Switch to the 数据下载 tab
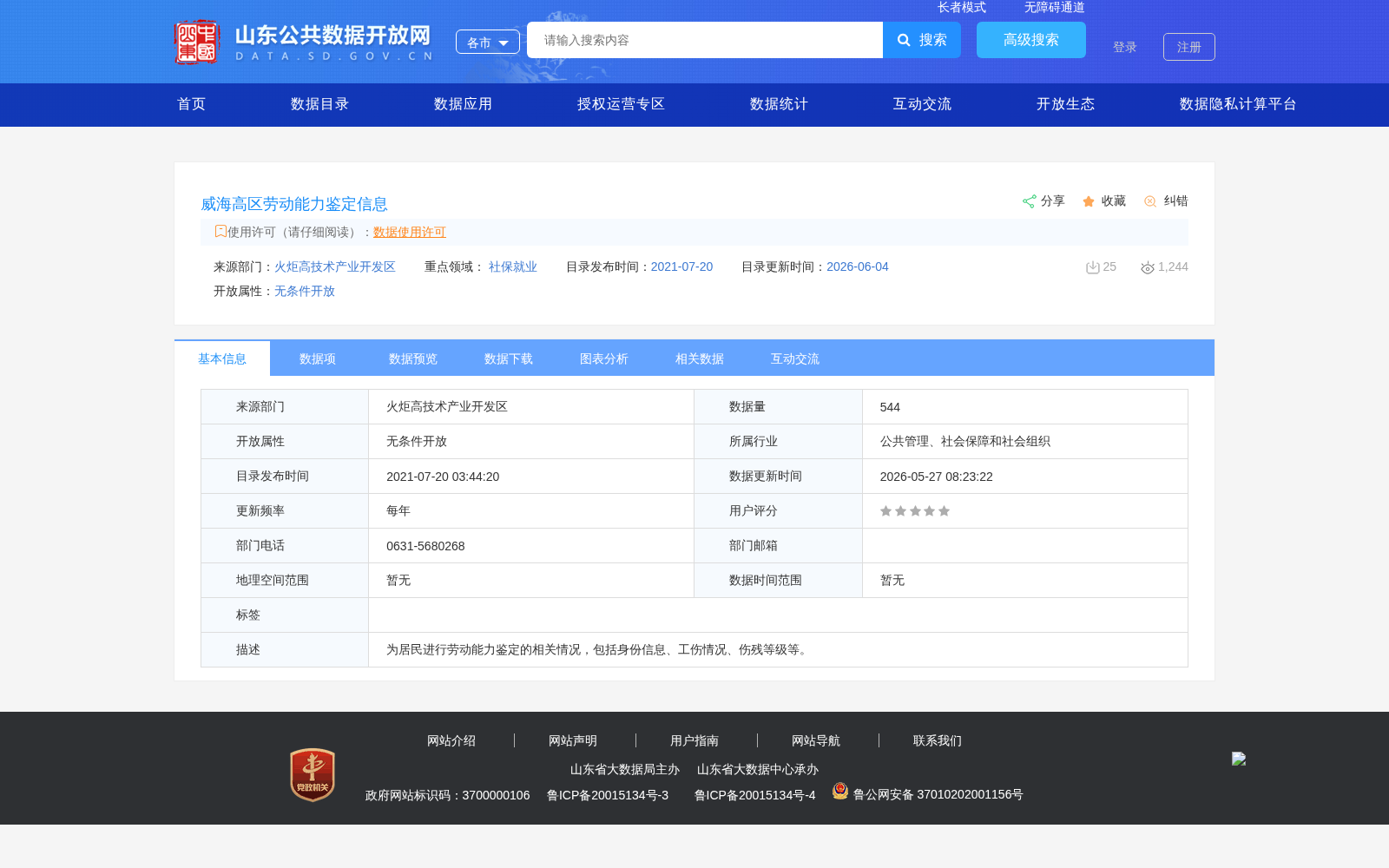This screenshot has width=1389, height=868. click(509, 358)
